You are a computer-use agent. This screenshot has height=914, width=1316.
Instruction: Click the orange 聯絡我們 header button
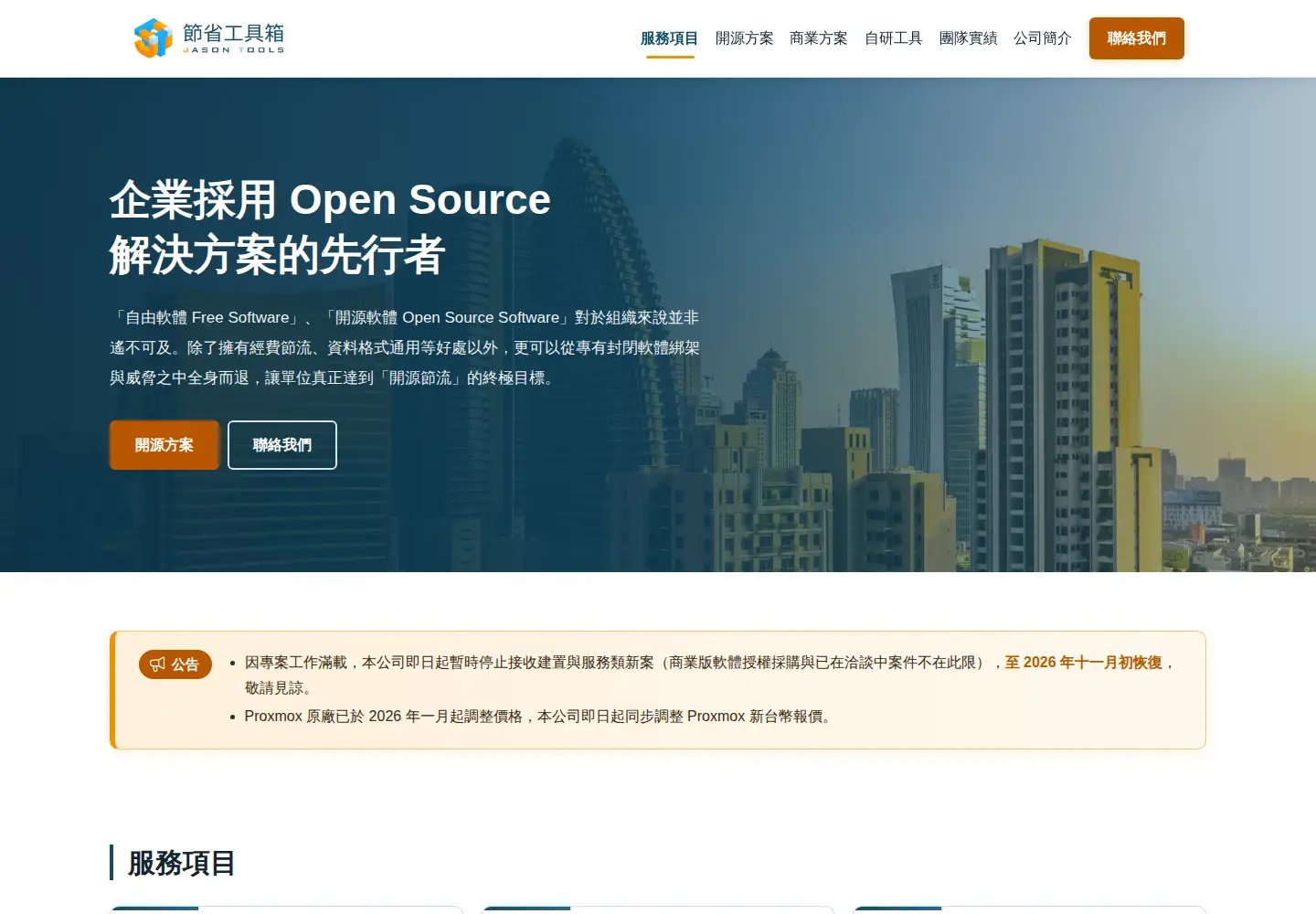(x=1137, y=38)
